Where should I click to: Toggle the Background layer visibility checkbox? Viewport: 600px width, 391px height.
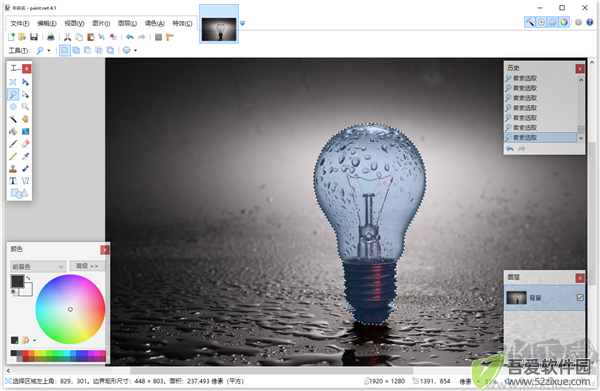click(x=580, y=297)
